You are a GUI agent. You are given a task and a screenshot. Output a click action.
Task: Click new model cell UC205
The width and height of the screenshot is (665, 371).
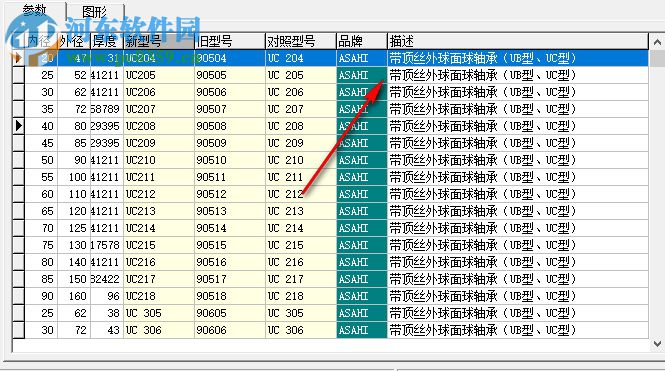[x=159, y=75]
